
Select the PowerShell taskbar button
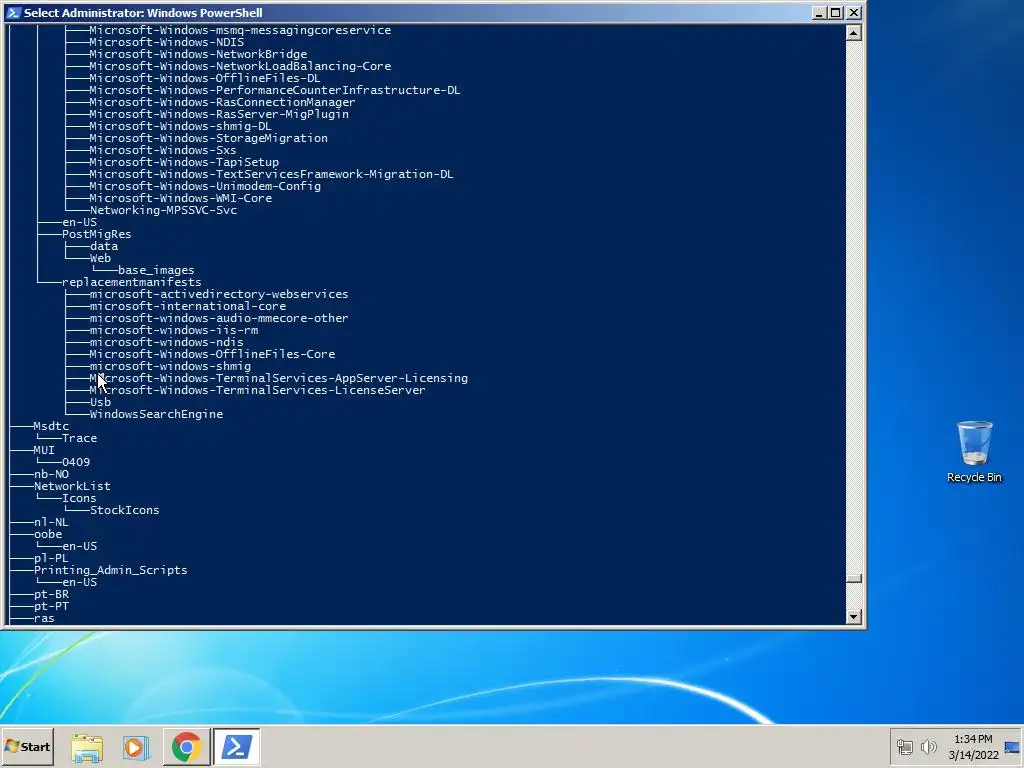(x=236, y=747)
